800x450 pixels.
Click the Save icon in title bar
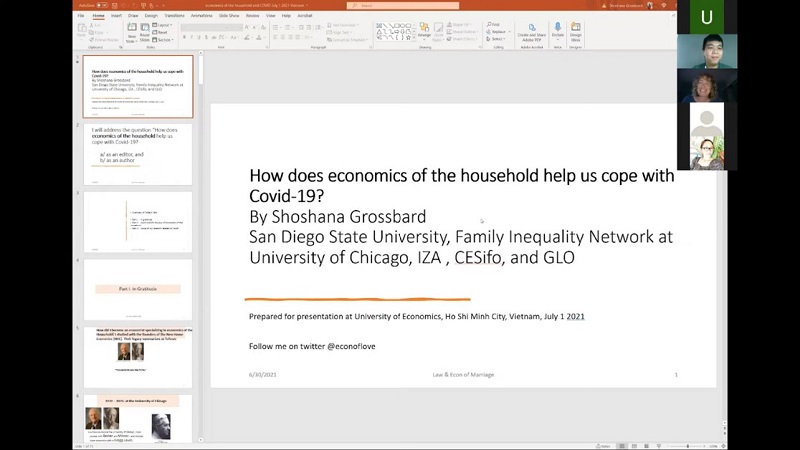tap(115, 5)
